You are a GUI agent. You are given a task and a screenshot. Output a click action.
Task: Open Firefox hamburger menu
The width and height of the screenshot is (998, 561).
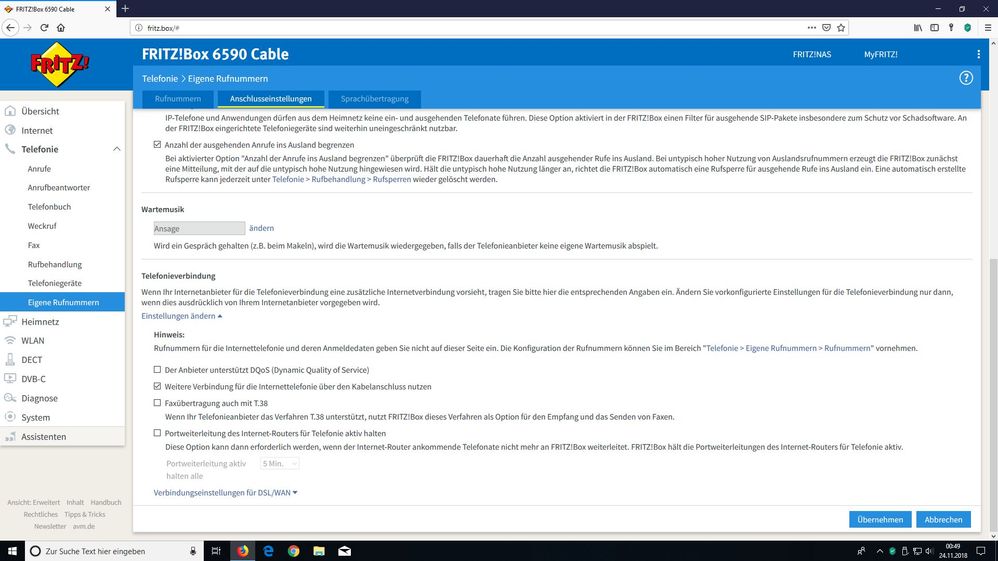point(988,27)
